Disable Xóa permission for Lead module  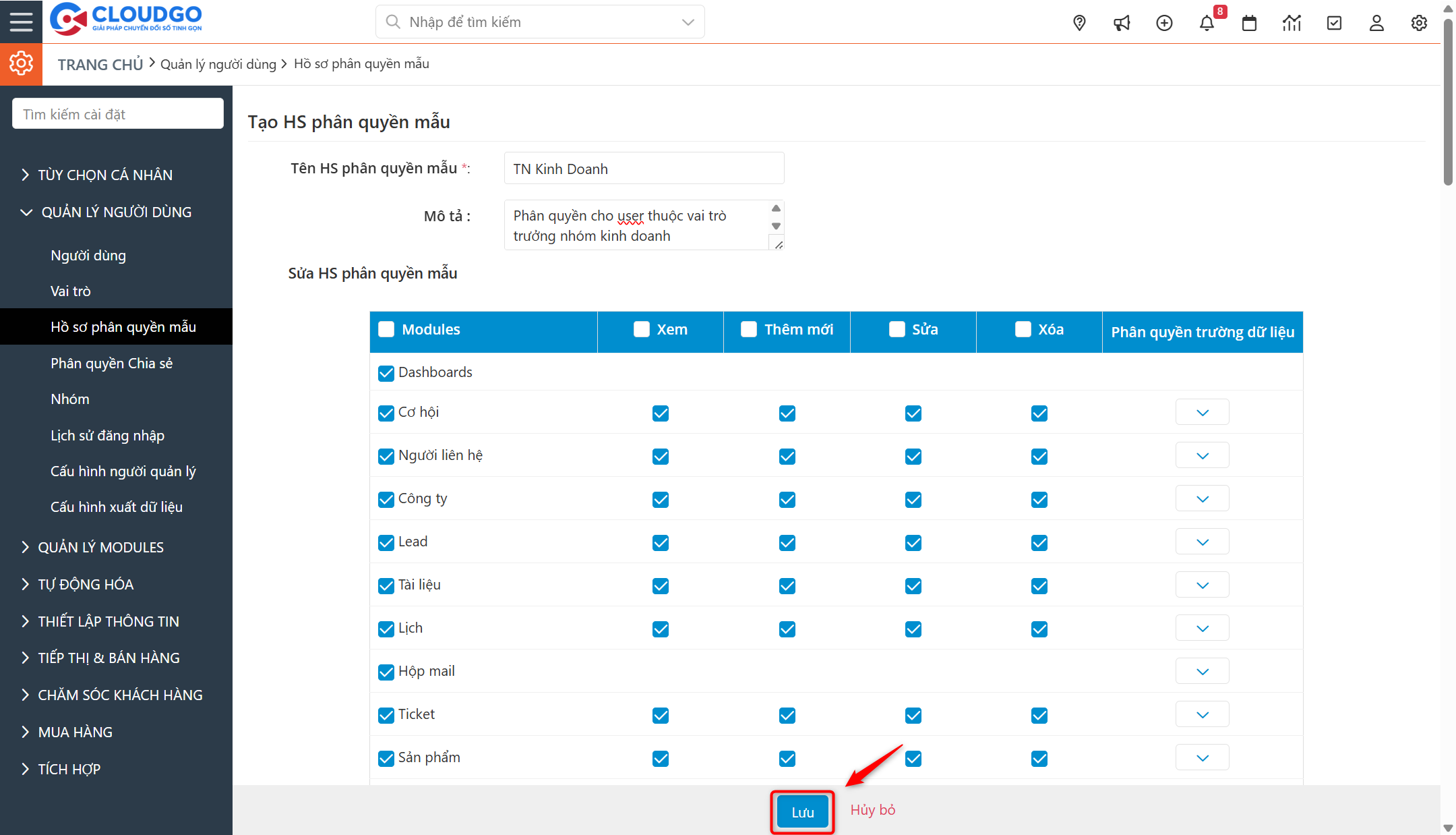click(1039, 542)
